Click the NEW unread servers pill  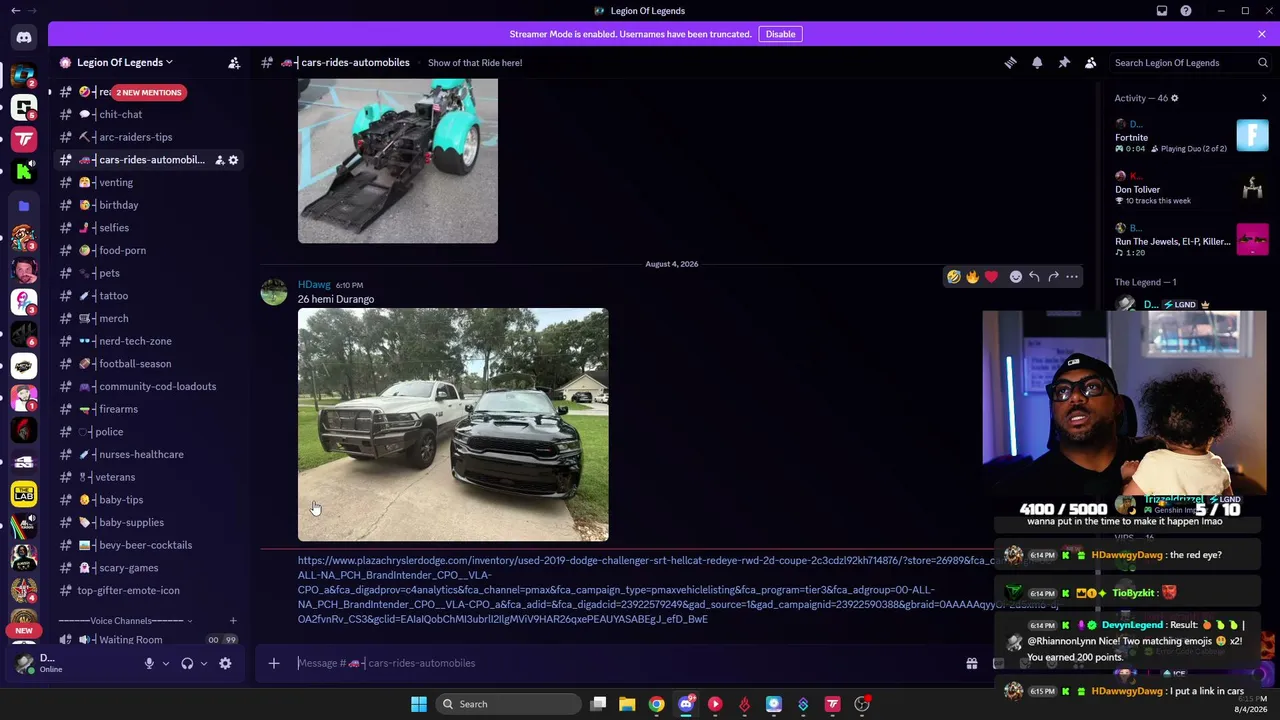click(x=24, y=631)
